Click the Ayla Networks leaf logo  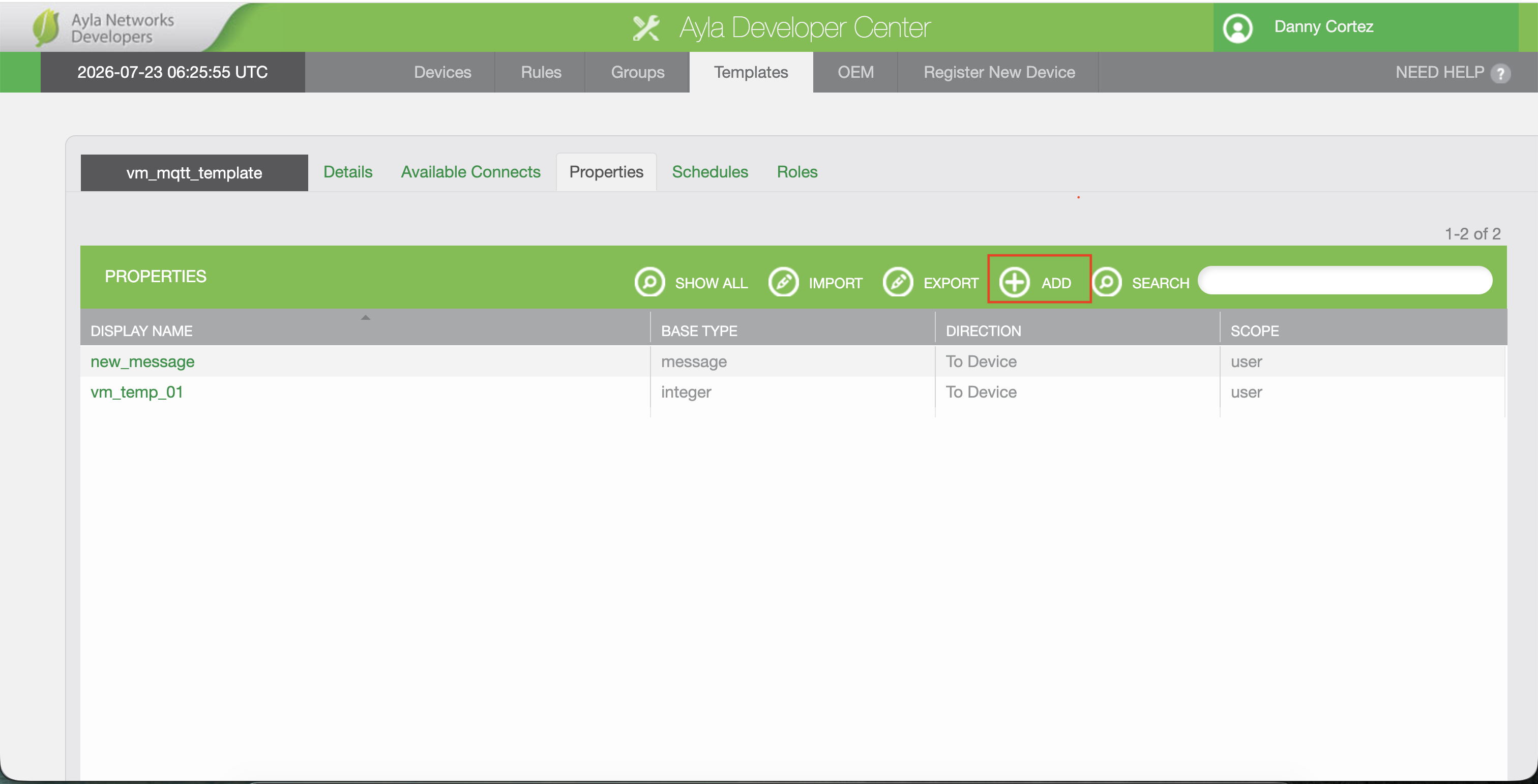pyautogui.click(x=46, y=27)
